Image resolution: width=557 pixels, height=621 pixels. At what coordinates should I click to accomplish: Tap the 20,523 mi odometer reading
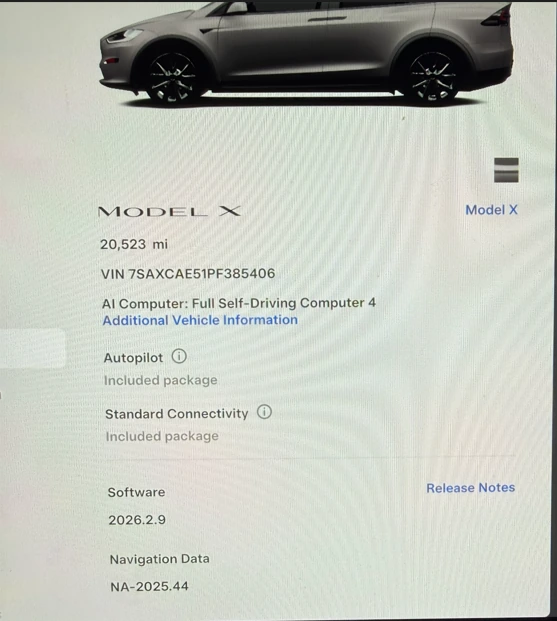(x=134, y=244)
